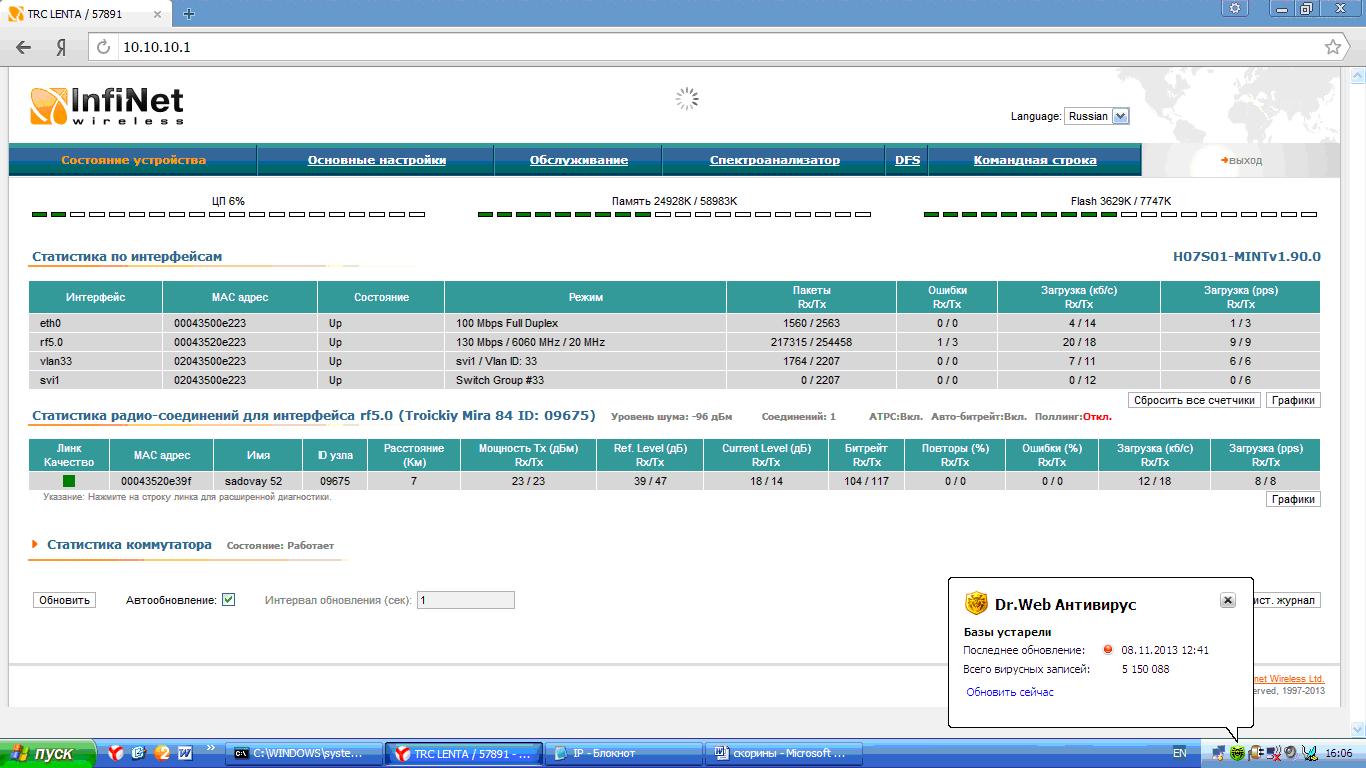Click the volume speaker tray icon
This screenshot has width=1366, height=768.
coord(1290,753)
